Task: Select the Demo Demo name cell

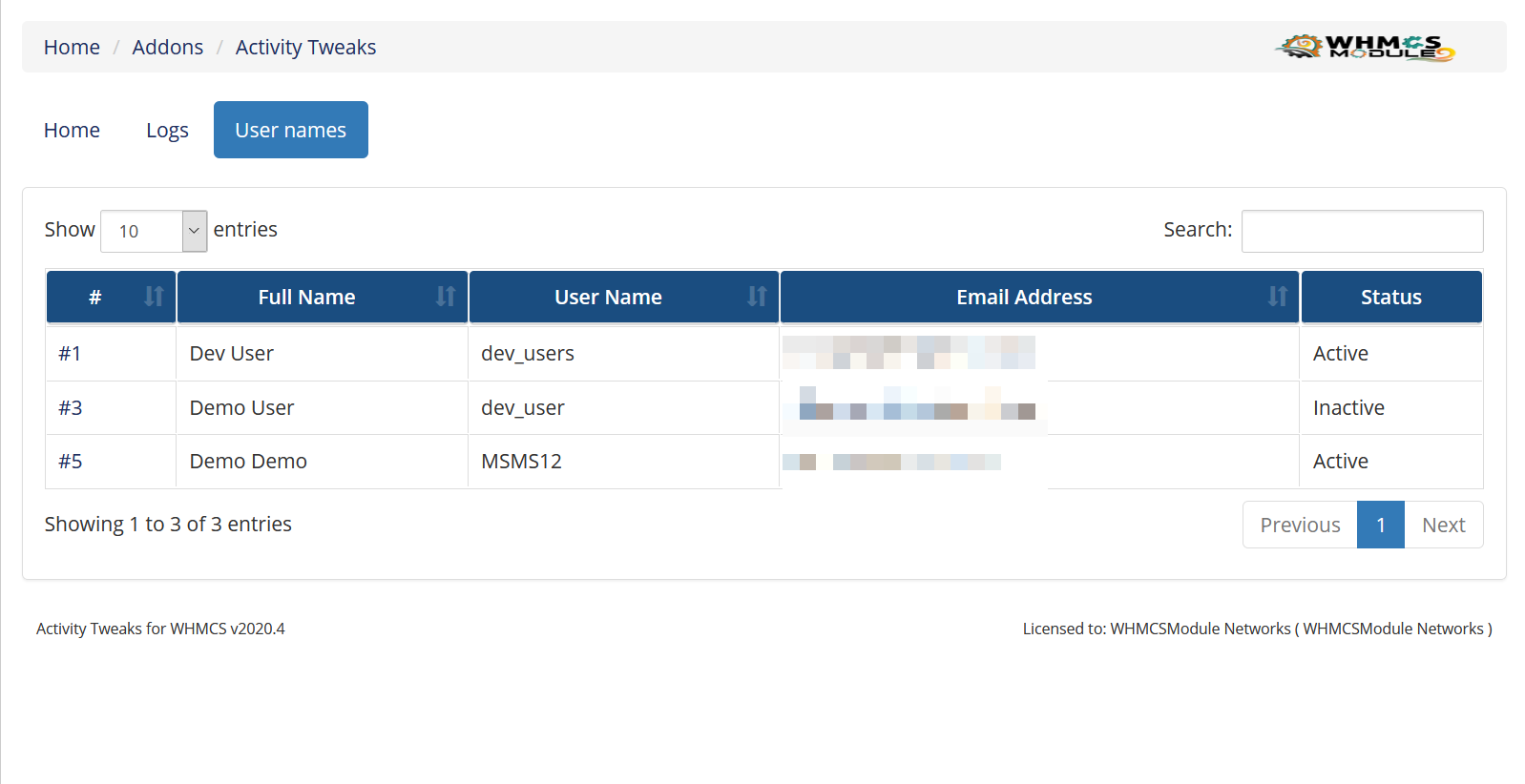Action: (322, 462)
